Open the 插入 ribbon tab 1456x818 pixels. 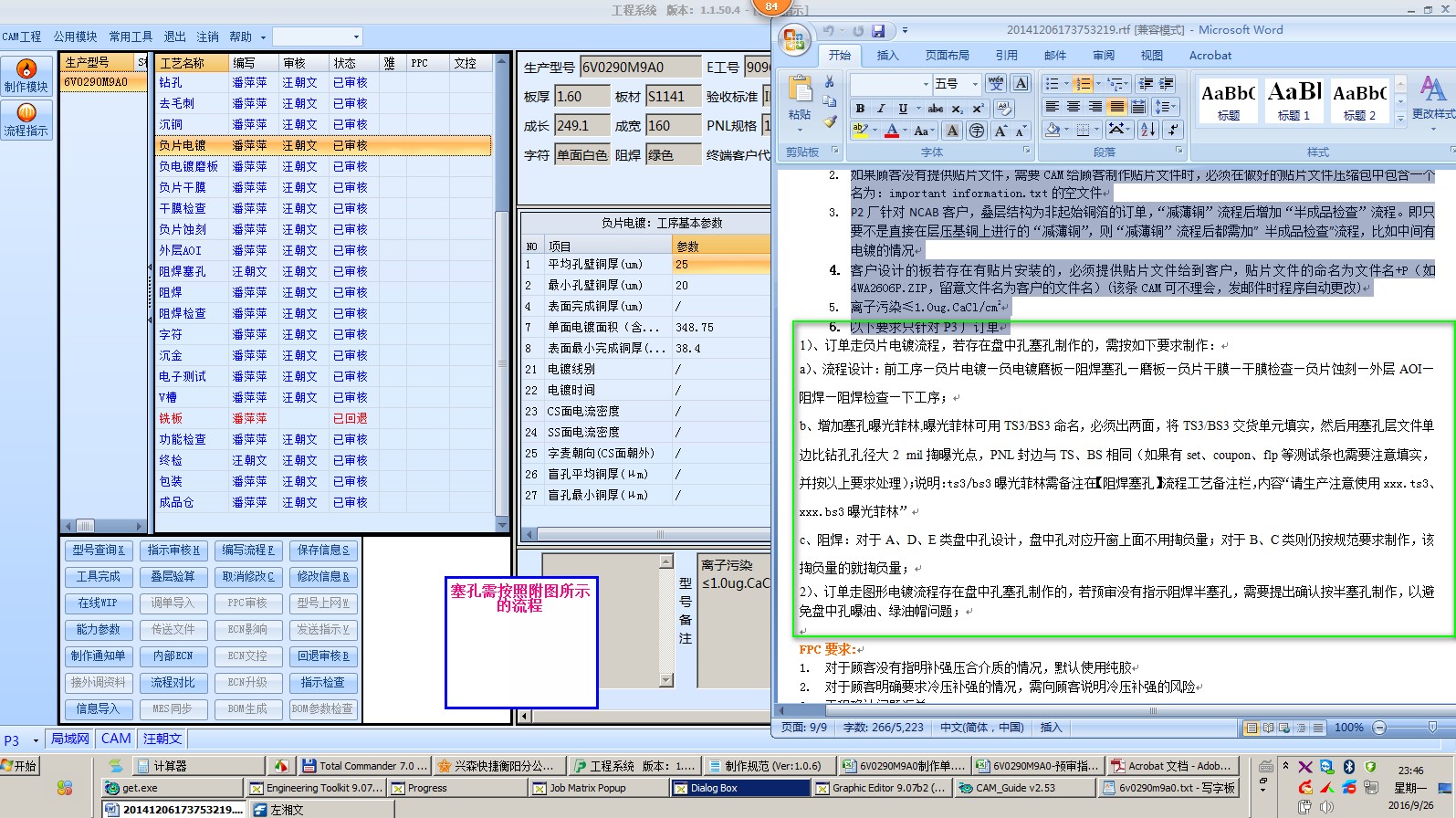pyautogui.click(x=887, y=56)
